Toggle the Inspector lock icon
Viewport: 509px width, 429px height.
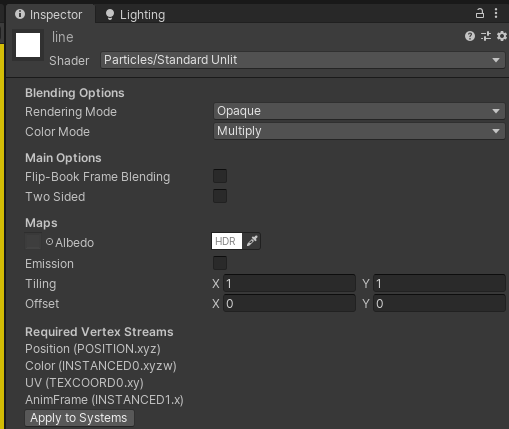[480, 14]
